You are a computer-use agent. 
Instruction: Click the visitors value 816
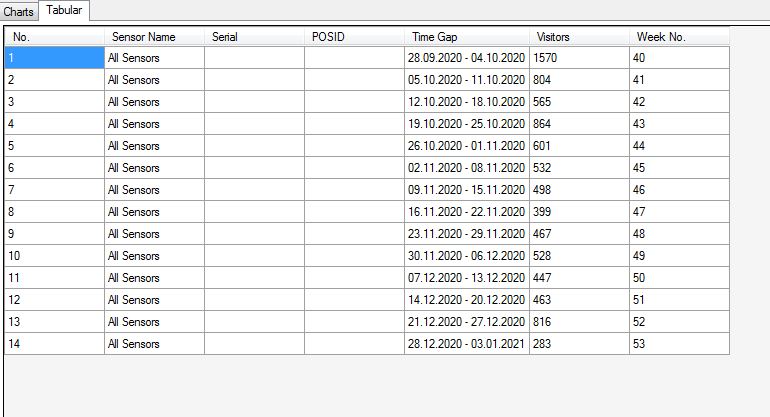(579, 322)
